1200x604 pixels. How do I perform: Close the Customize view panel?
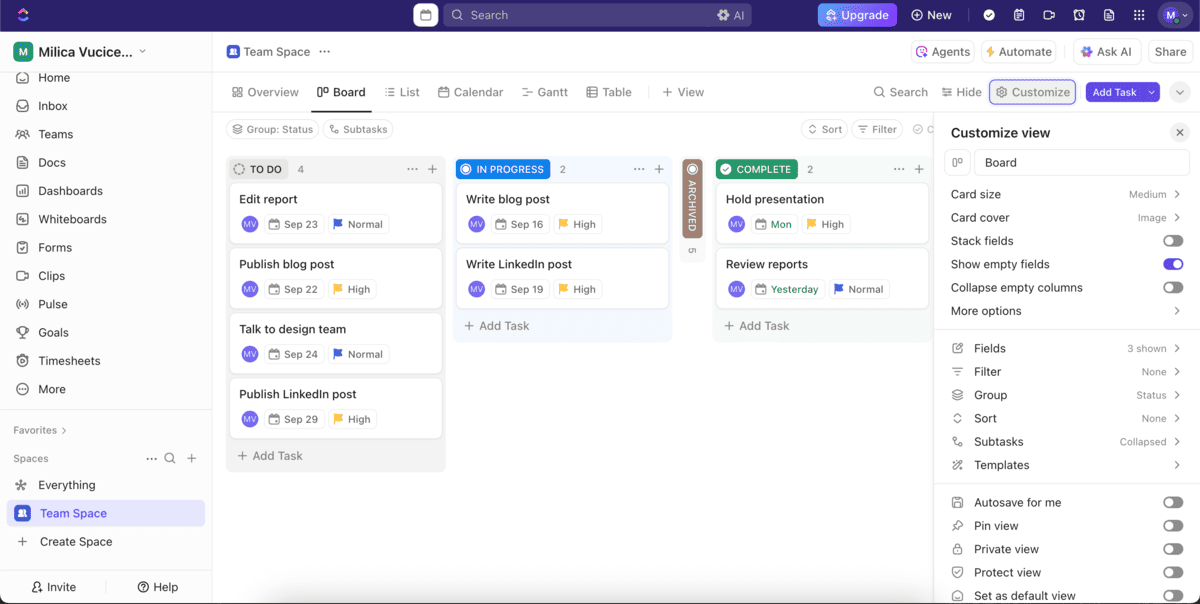pos(1180,133)
